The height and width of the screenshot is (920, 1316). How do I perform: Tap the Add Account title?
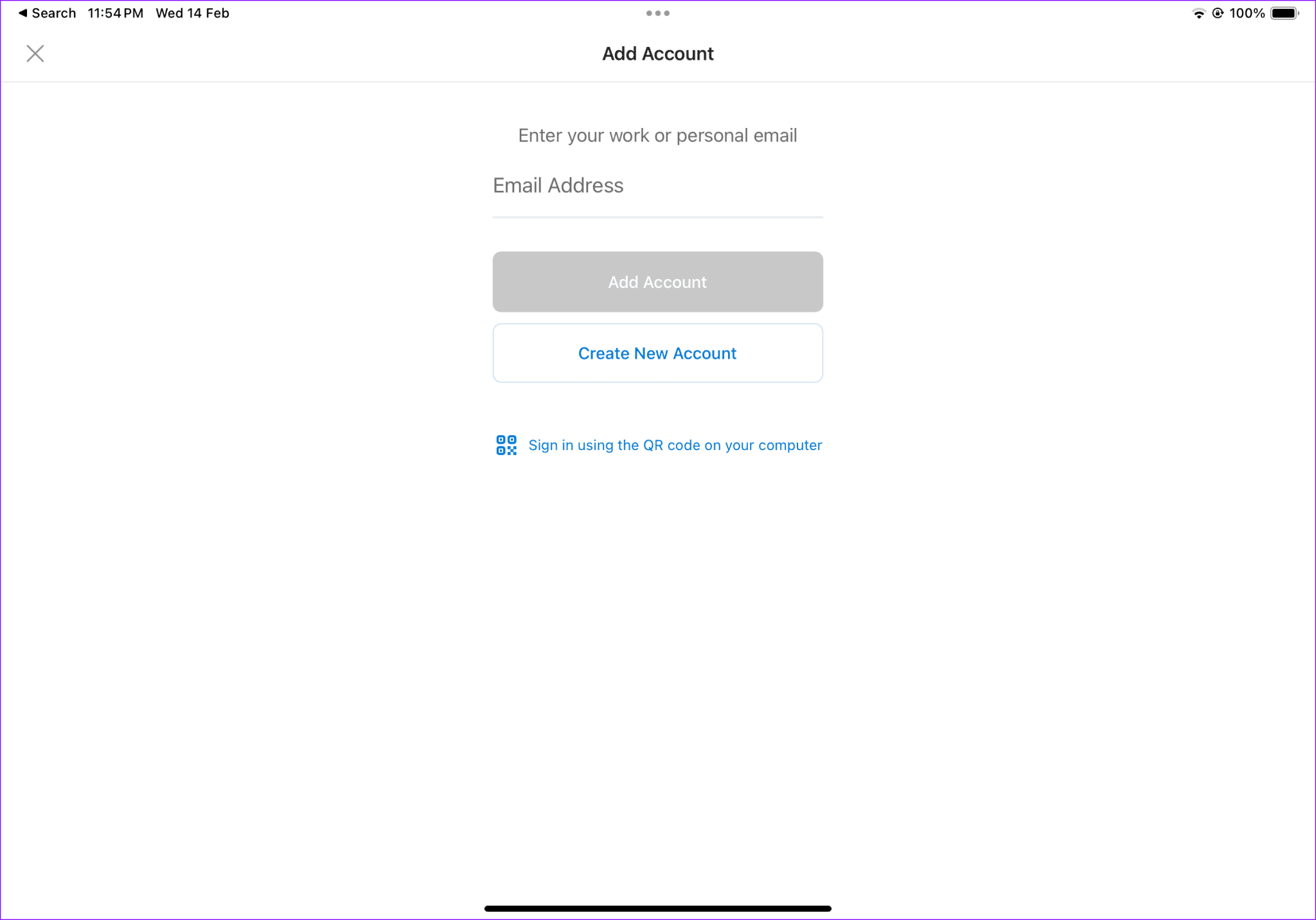click(657, 54)
